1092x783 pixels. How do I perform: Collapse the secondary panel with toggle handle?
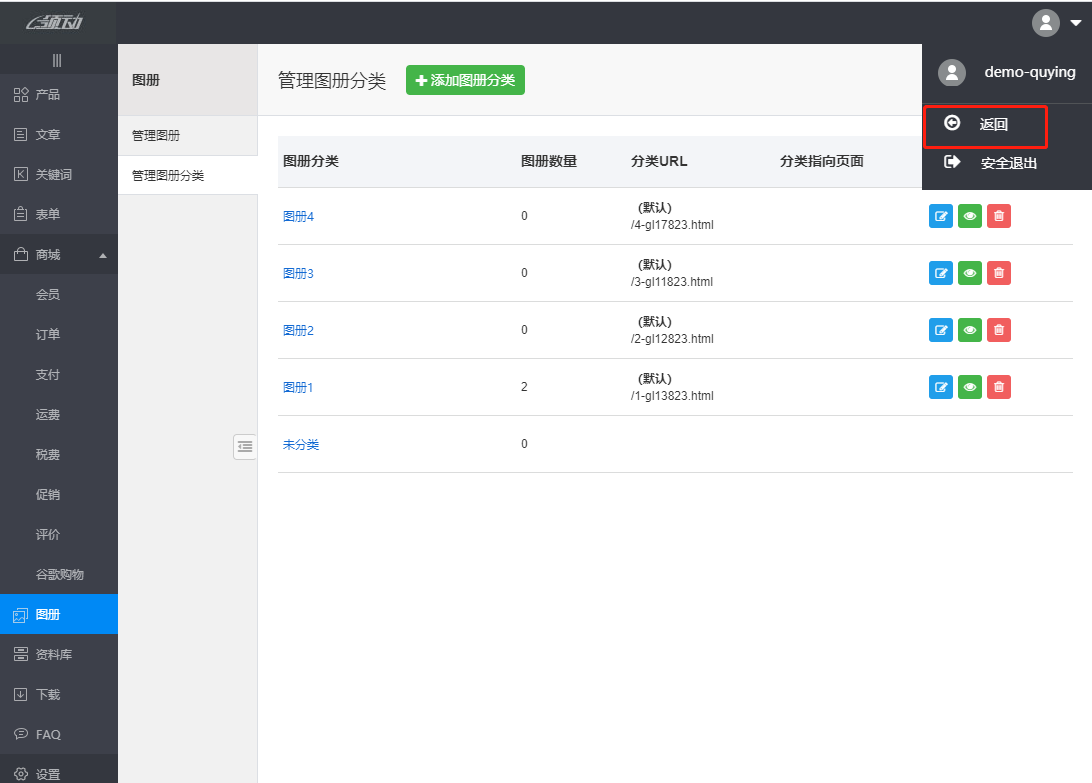click(x=245, y=447)
